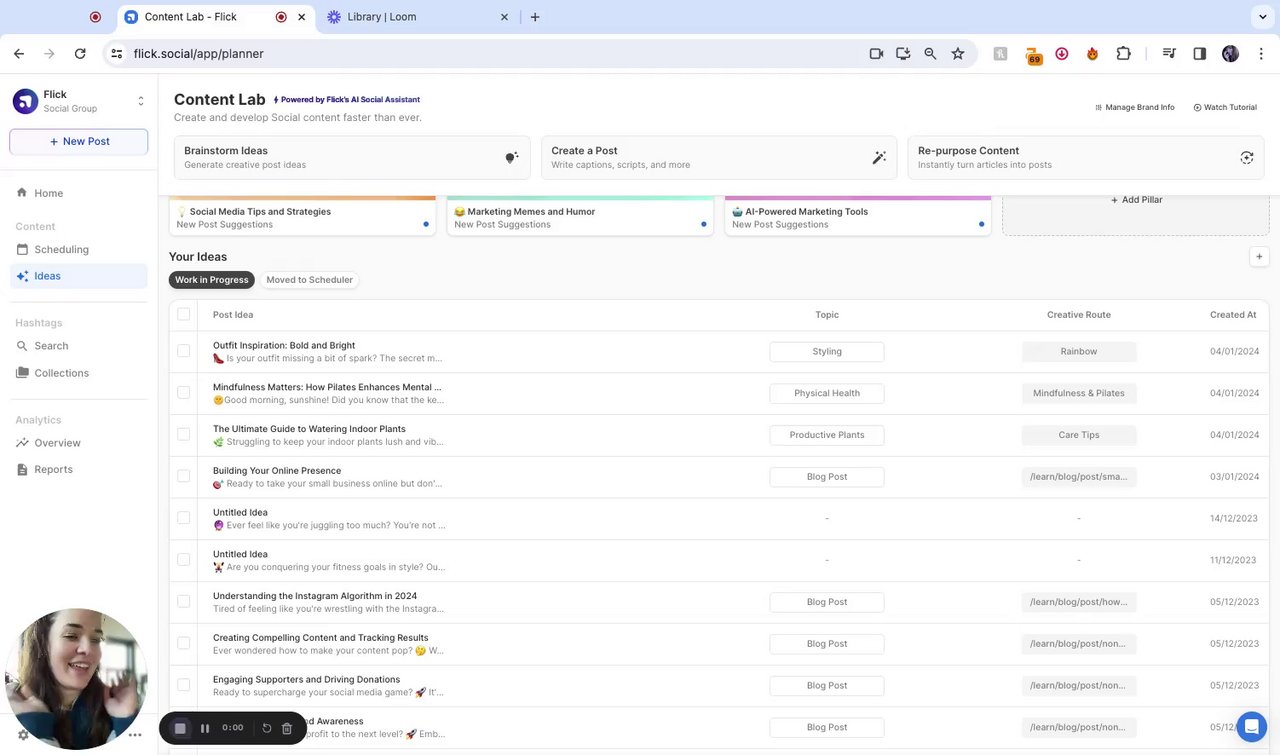Open browser side panel icon
The image size is (1280, 755).
1200,54
